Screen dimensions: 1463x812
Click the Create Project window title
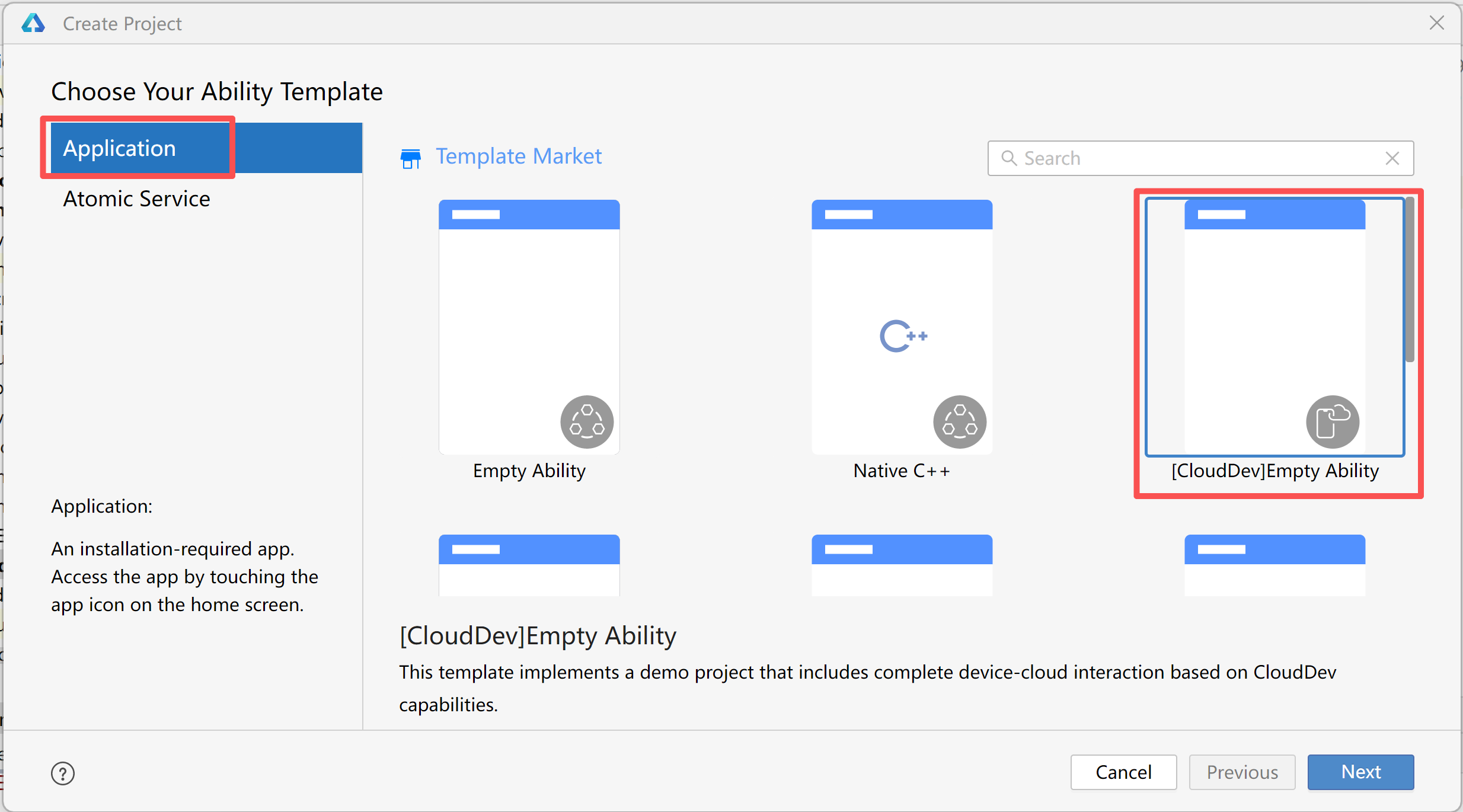[x=122, y=24]
